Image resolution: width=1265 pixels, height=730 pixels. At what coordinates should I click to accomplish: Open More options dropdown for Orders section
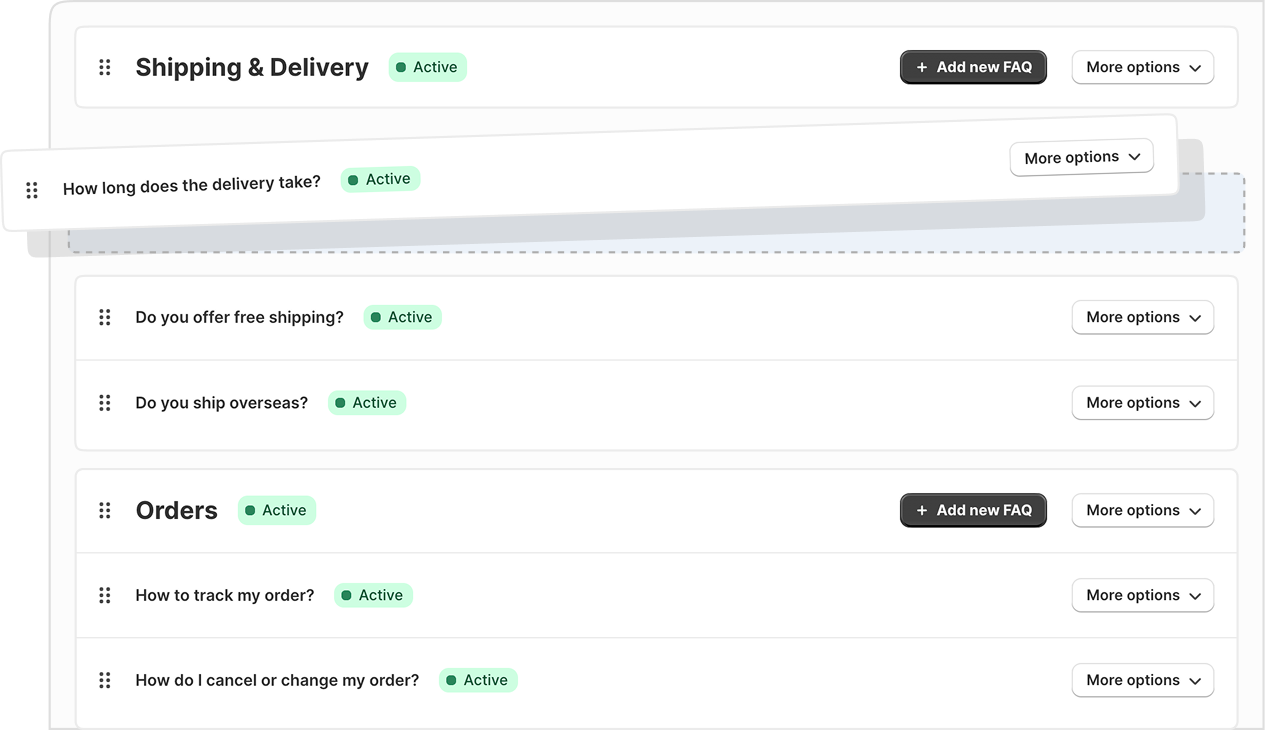[1142, 510]
